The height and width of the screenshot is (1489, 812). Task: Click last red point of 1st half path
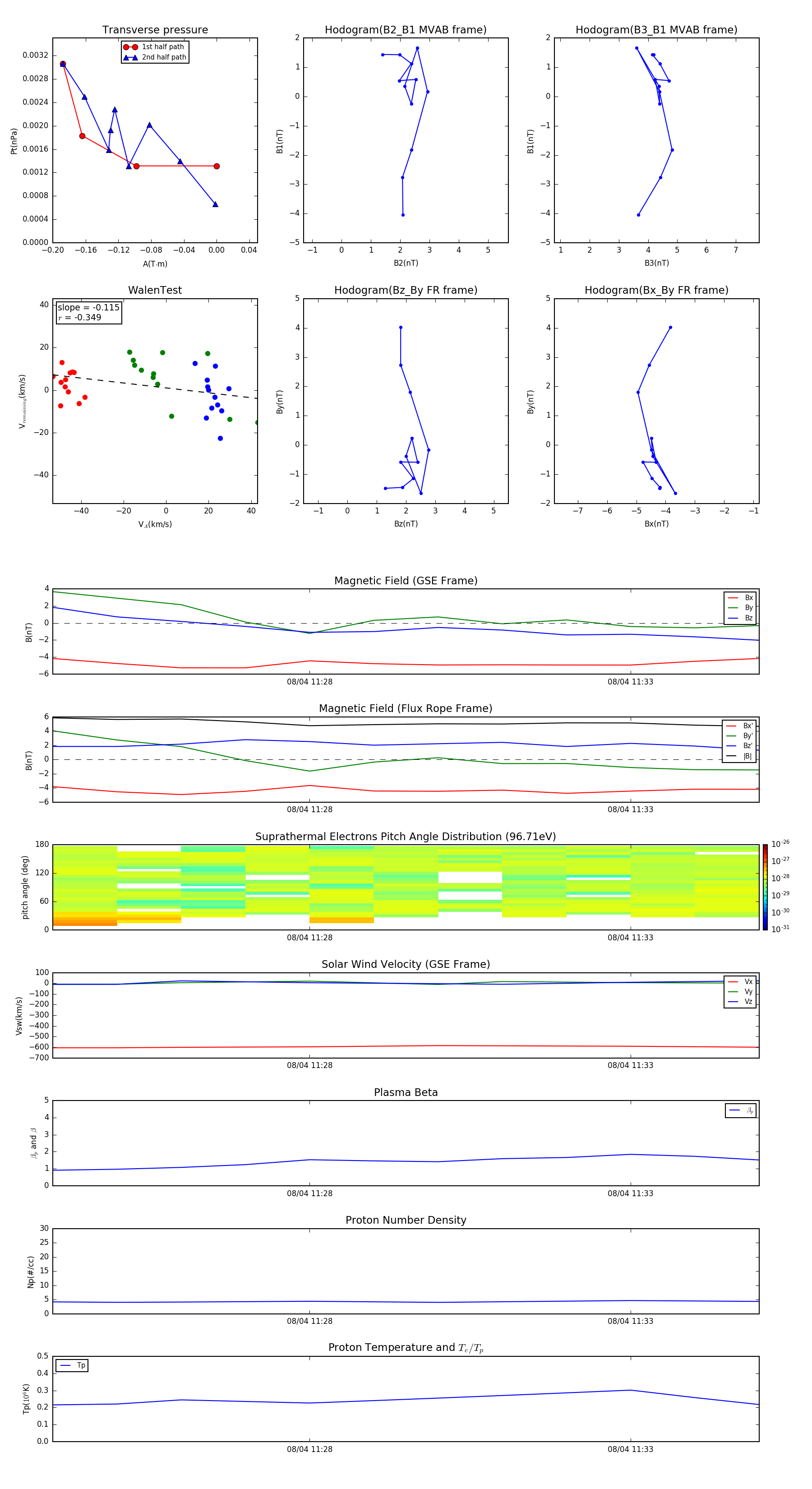(x=217, y=166)
